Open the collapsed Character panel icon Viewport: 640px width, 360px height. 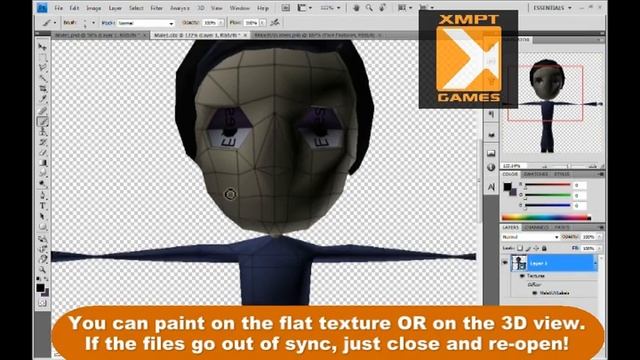coord(491,187)
